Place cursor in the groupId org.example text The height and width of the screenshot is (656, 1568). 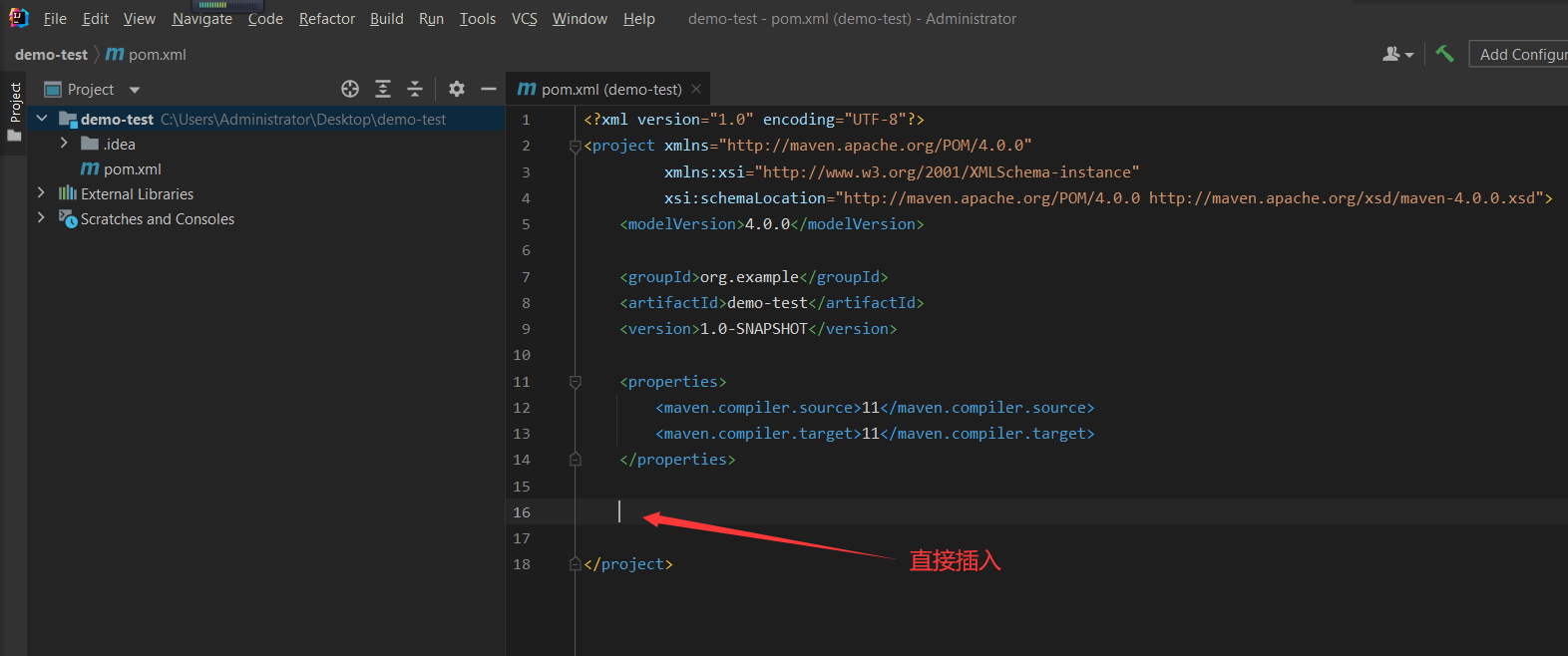[749, 277]
